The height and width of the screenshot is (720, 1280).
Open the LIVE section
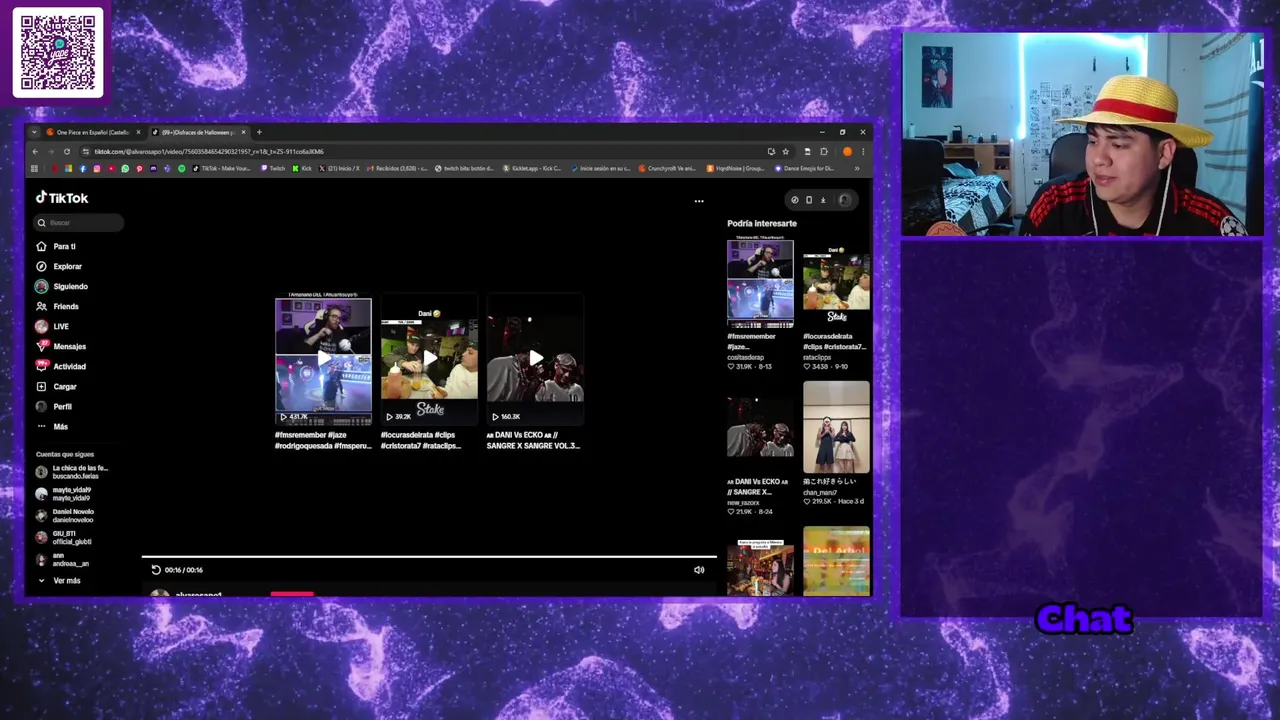(52, 326)
